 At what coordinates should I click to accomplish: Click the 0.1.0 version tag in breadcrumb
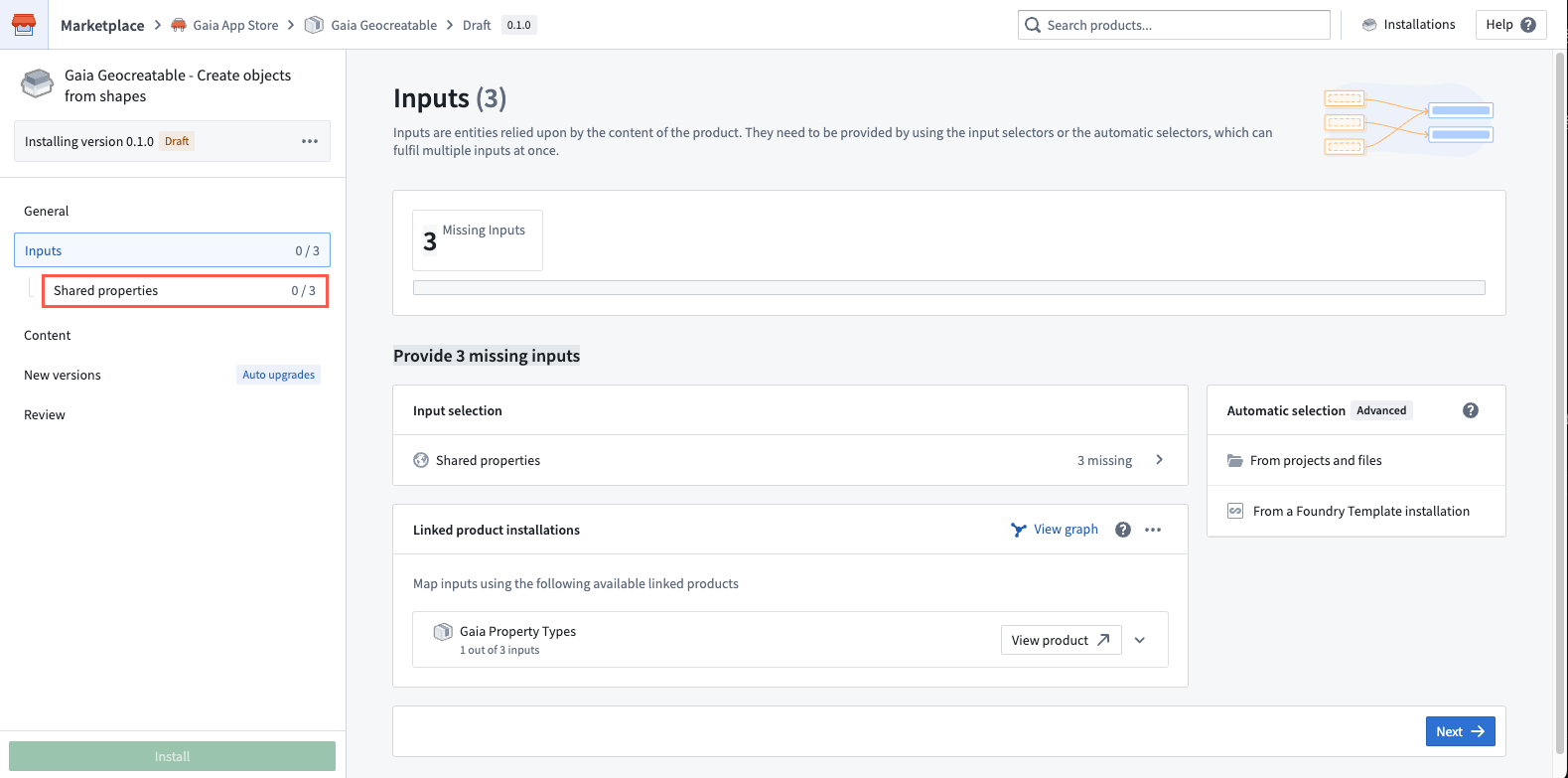pos(518,25)
